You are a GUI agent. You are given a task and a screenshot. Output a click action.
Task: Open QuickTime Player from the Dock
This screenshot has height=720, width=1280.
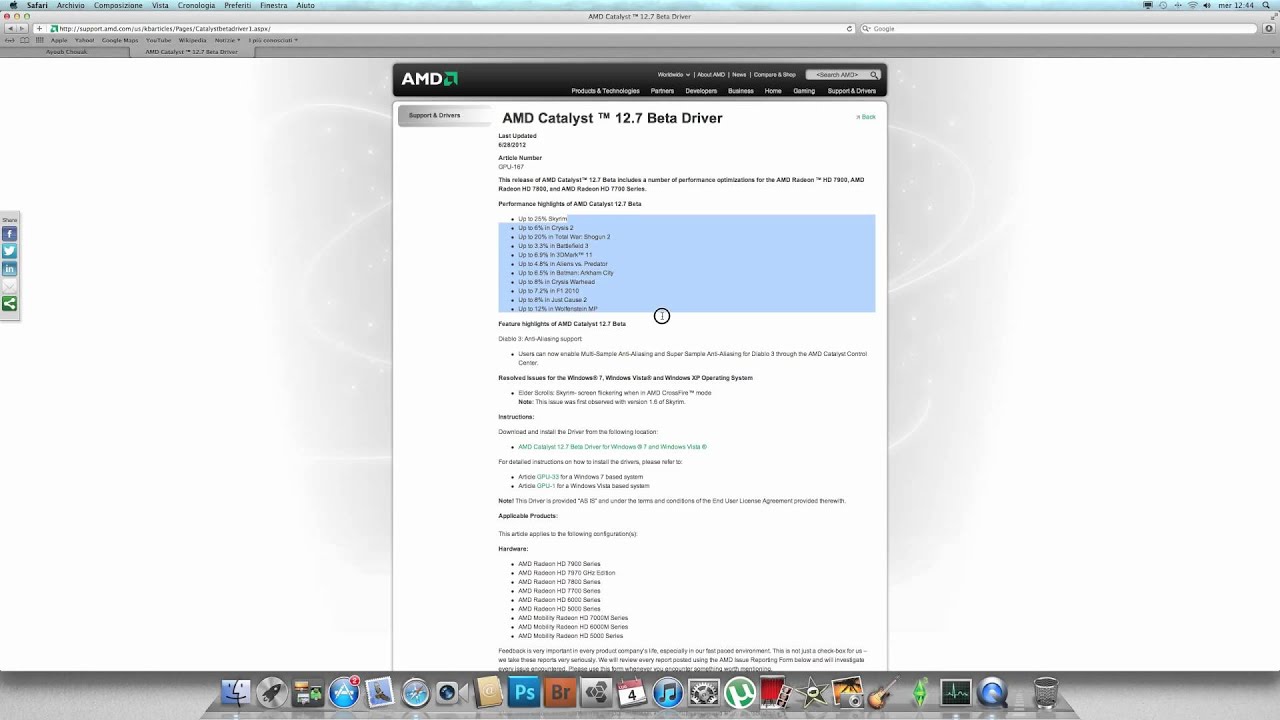992,692
